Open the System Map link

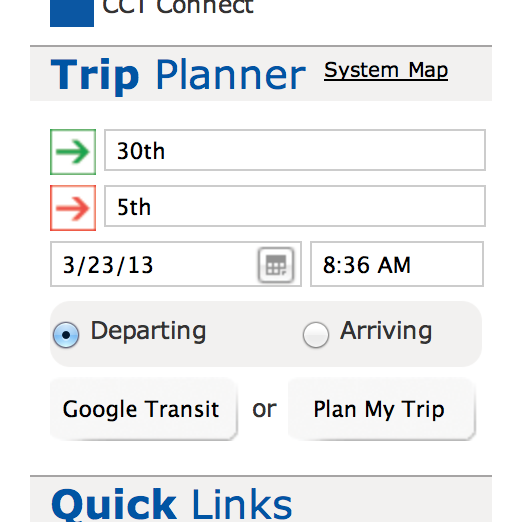point(386,70)
